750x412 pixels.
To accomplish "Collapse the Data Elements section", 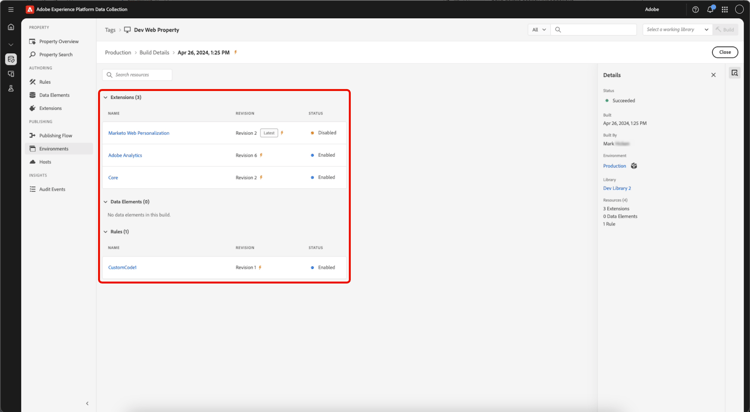I will coord(106,202).
